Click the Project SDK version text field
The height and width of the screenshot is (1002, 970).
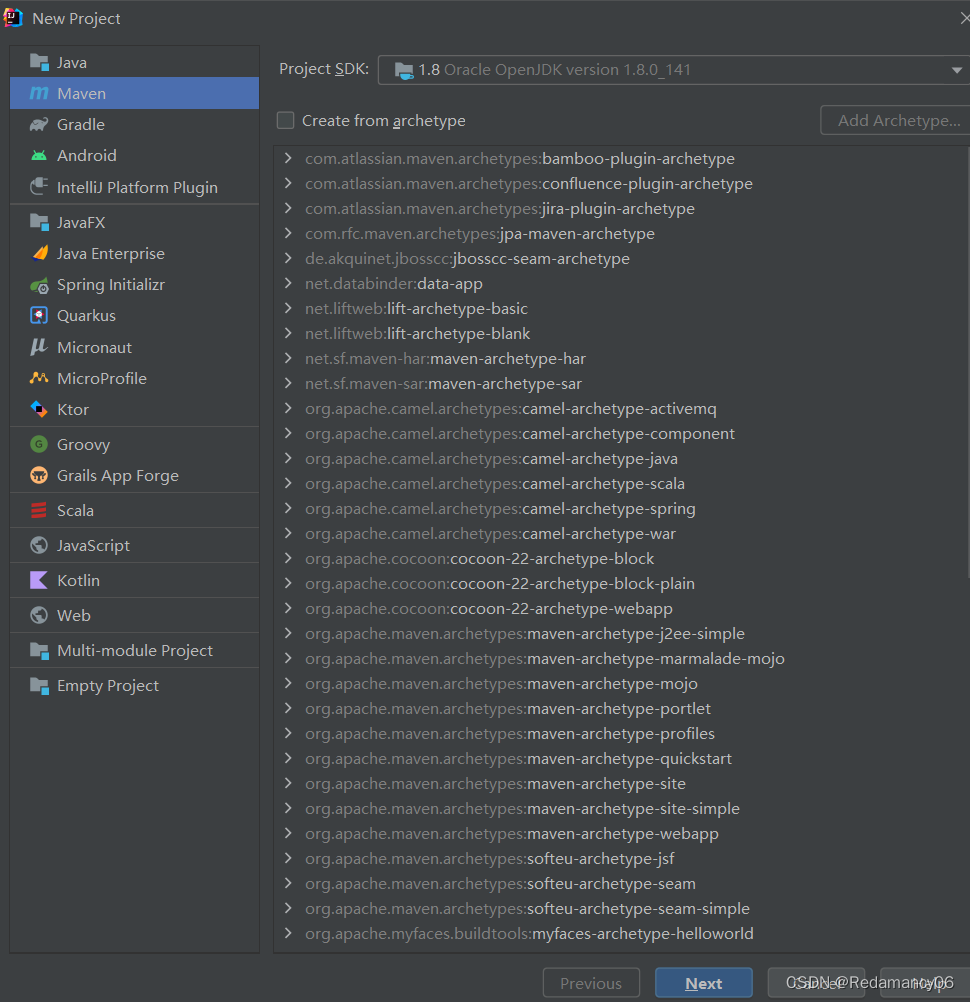click(x=674, y=70)
